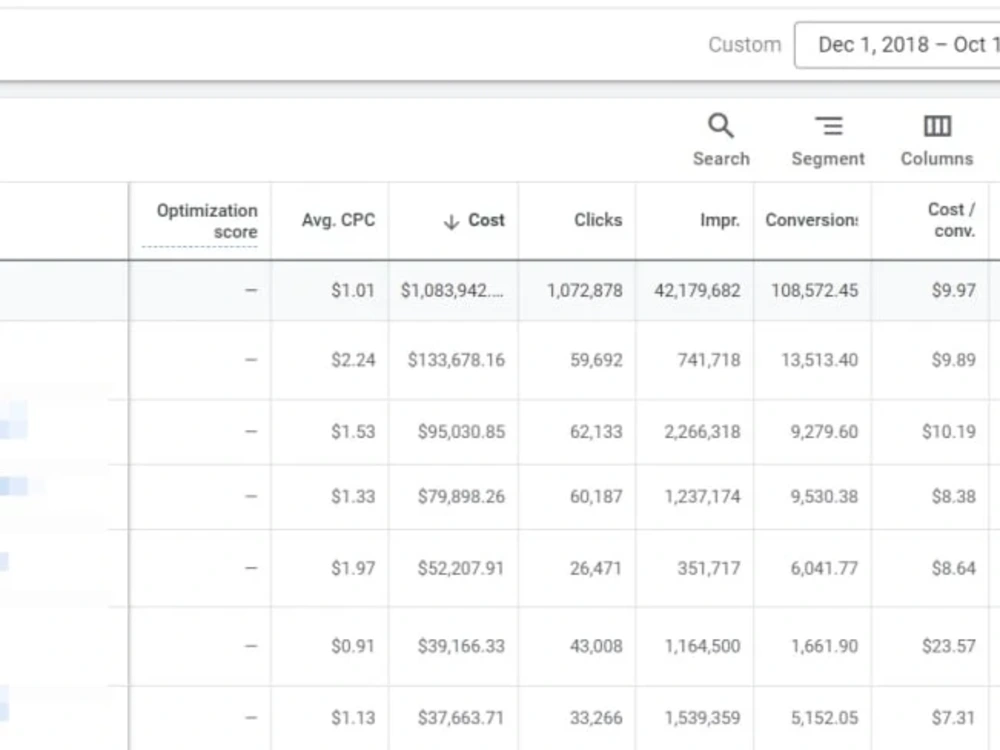
Task: Select the $133,678.16 cost cell
Action: (456, 360)
